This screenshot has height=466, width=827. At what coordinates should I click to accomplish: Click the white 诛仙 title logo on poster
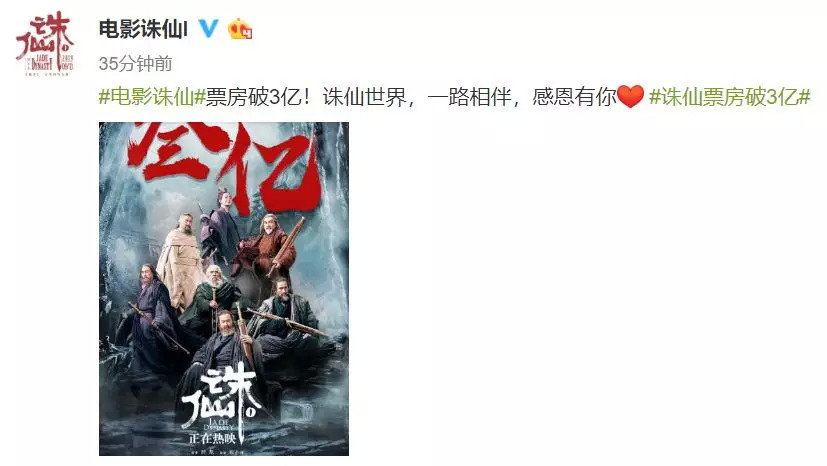tap(220, 397)
